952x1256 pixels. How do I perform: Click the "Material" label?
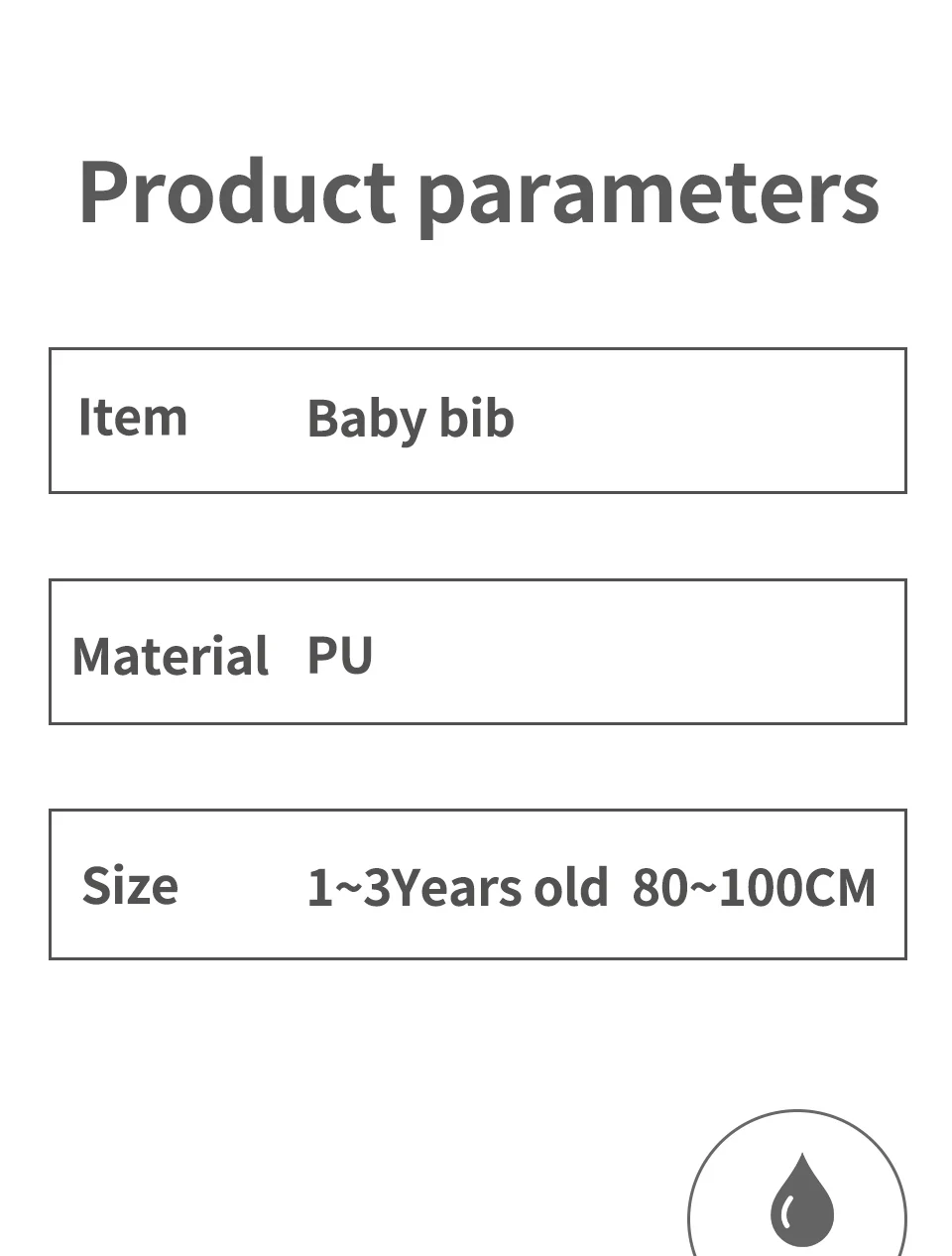click(x=170, y=656)
